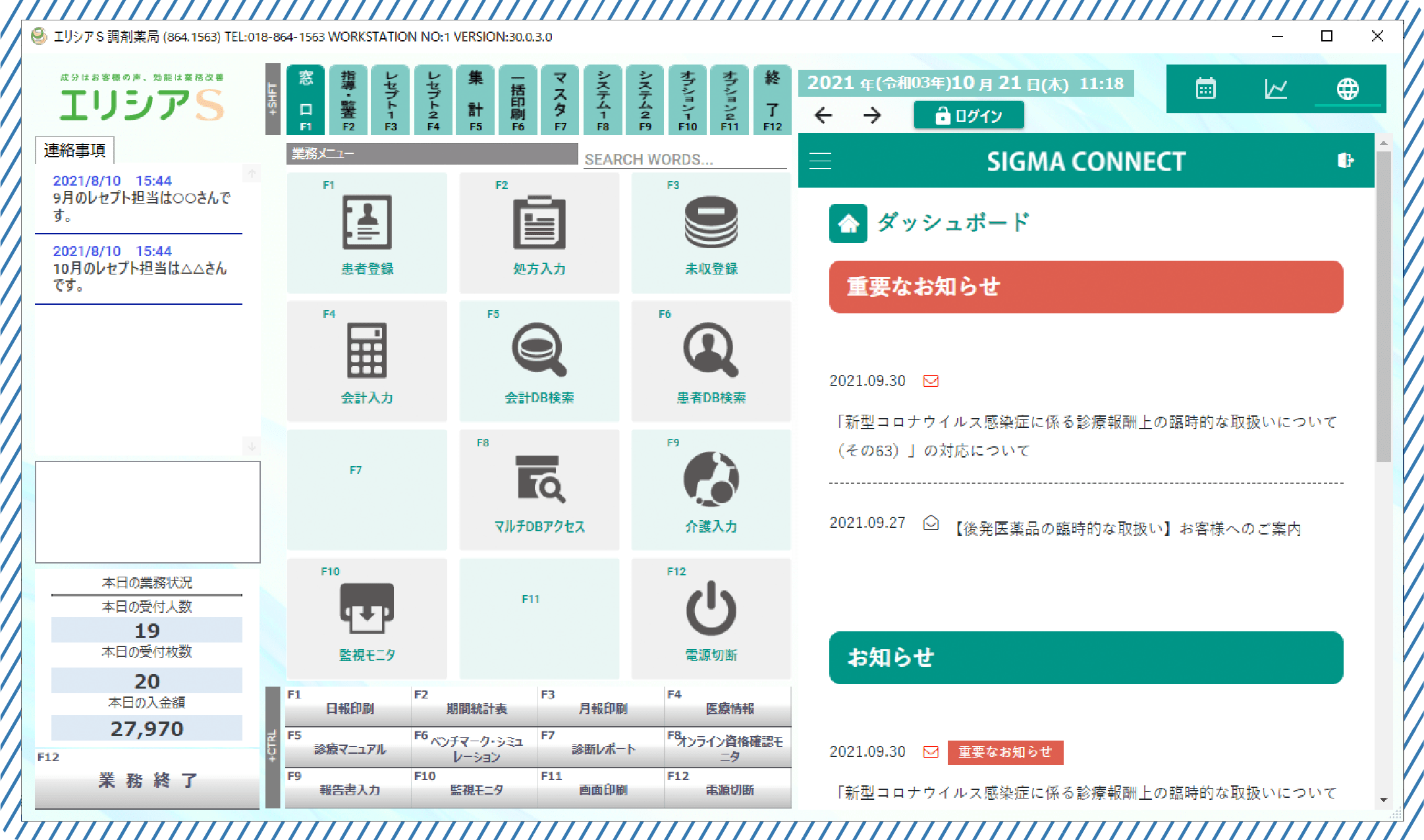Viewport: 1424px width, 840px height.
Task: Open the 未収登録 unpaid registration tile
Action: [711, 232]
